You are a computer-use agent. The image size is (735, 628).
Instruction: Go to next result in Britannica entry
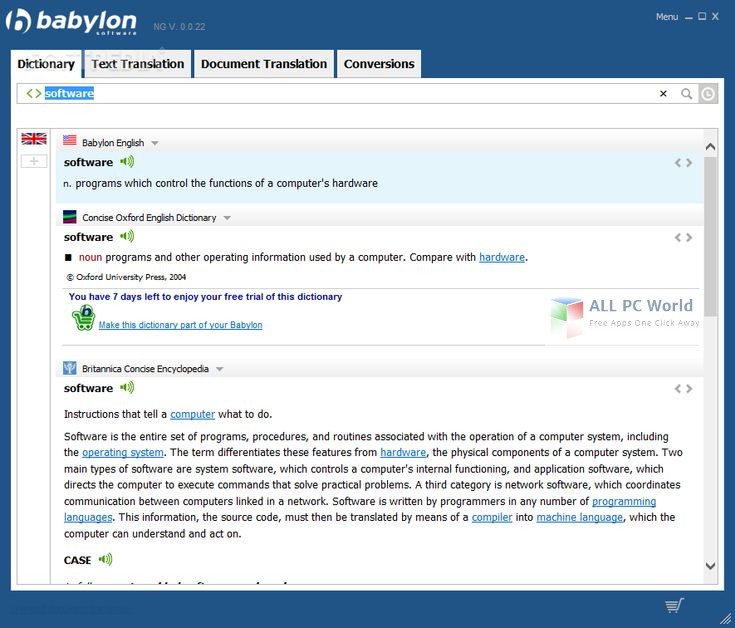pos(689,389)
